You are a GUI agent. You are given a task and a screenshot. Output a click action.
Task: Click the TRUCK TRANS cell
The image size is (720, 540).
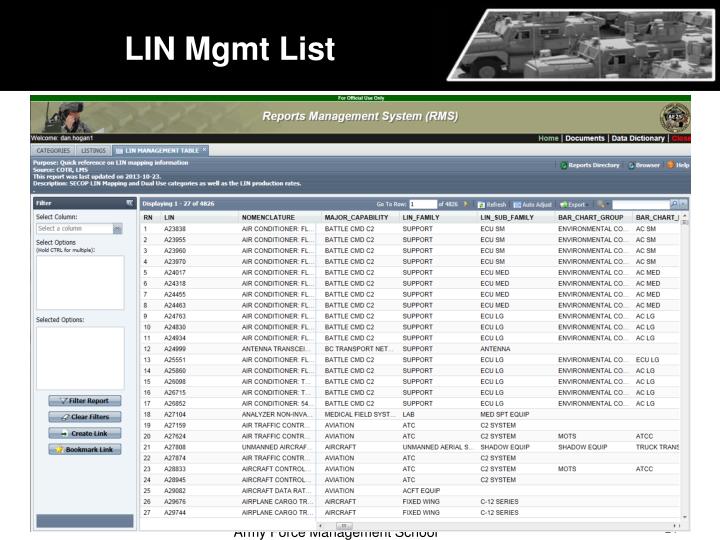coord(657,447)
